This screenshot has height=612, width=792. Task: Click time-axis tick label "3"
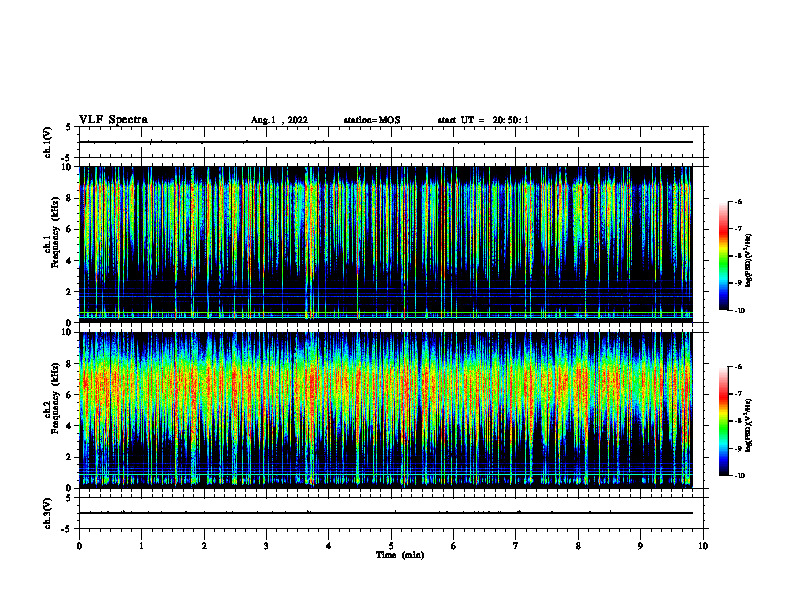[266, 546]
